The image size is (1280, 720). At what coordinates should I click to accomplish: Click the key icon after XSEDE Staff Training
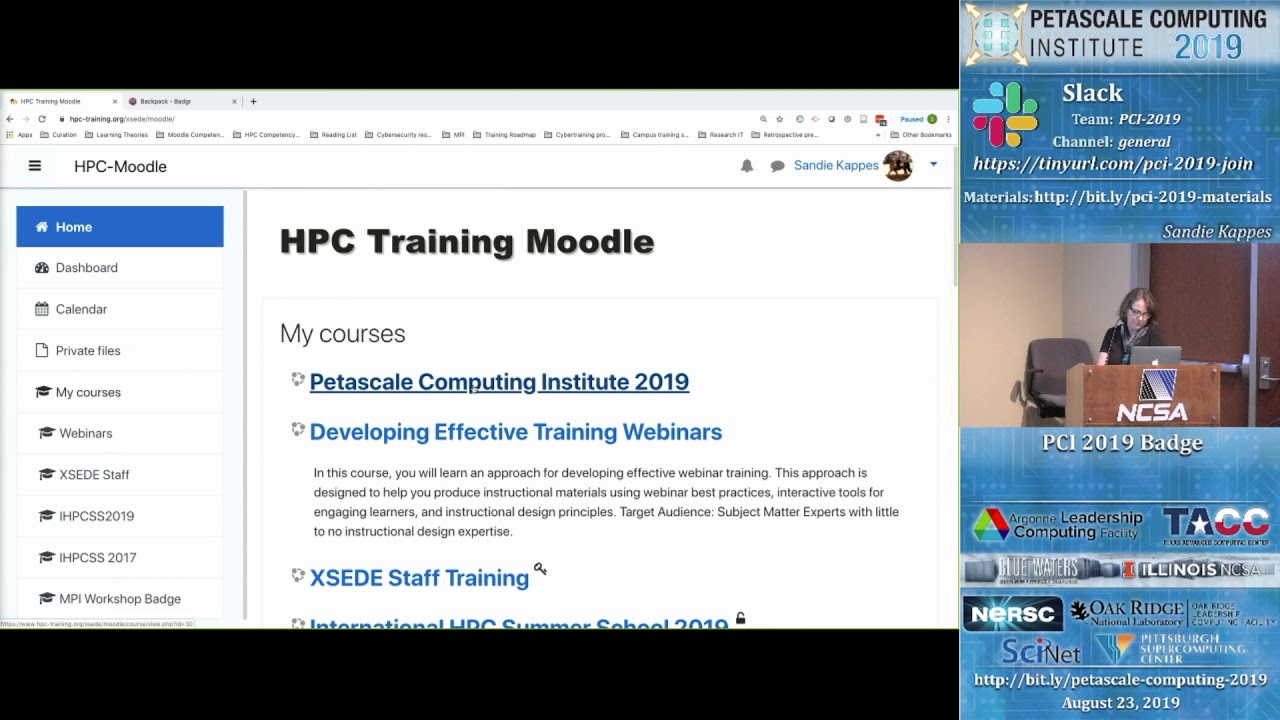540,569
